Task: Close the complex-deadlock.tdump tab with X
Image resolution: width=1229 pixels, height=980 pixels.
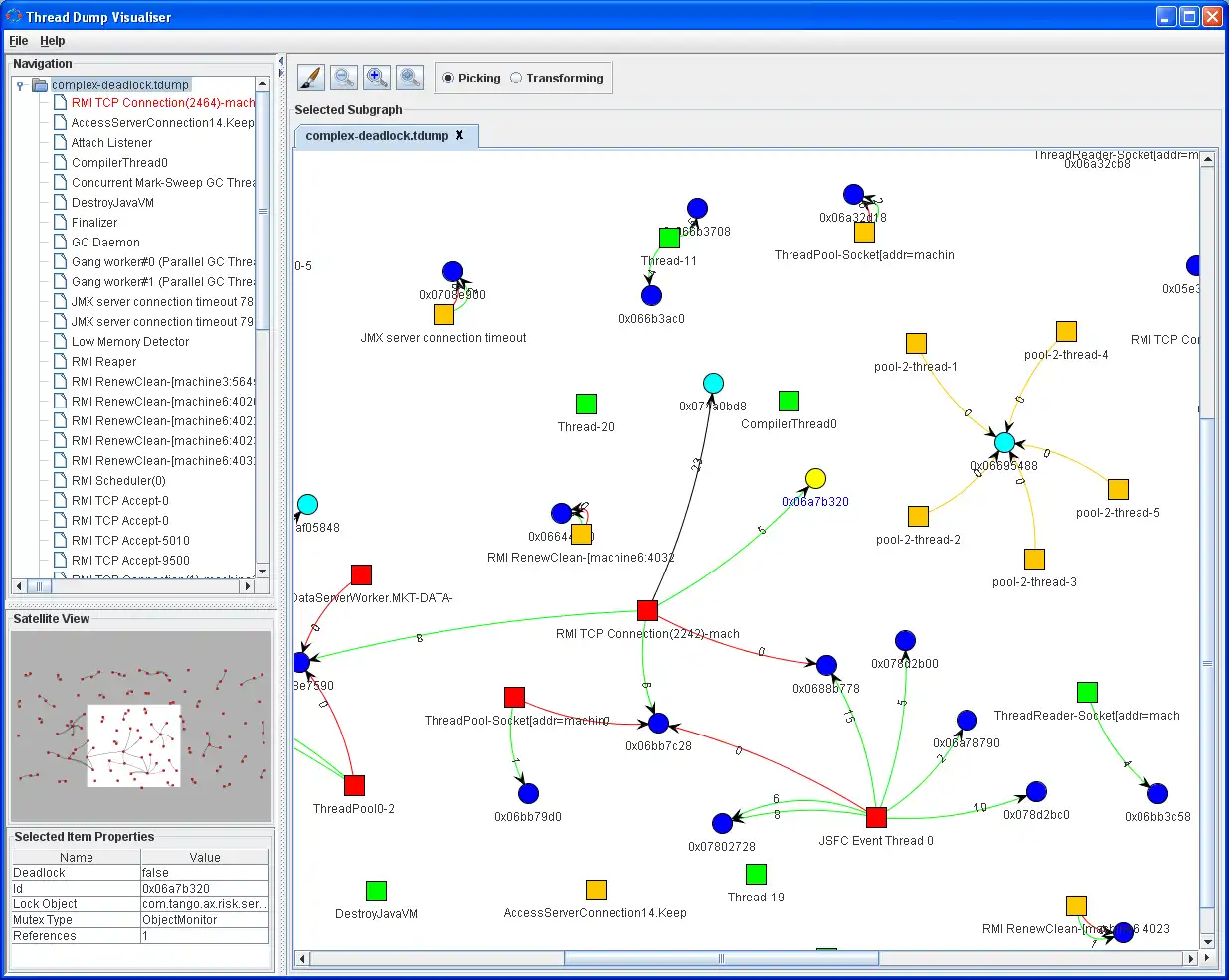Action: click(x=459, y=136)
